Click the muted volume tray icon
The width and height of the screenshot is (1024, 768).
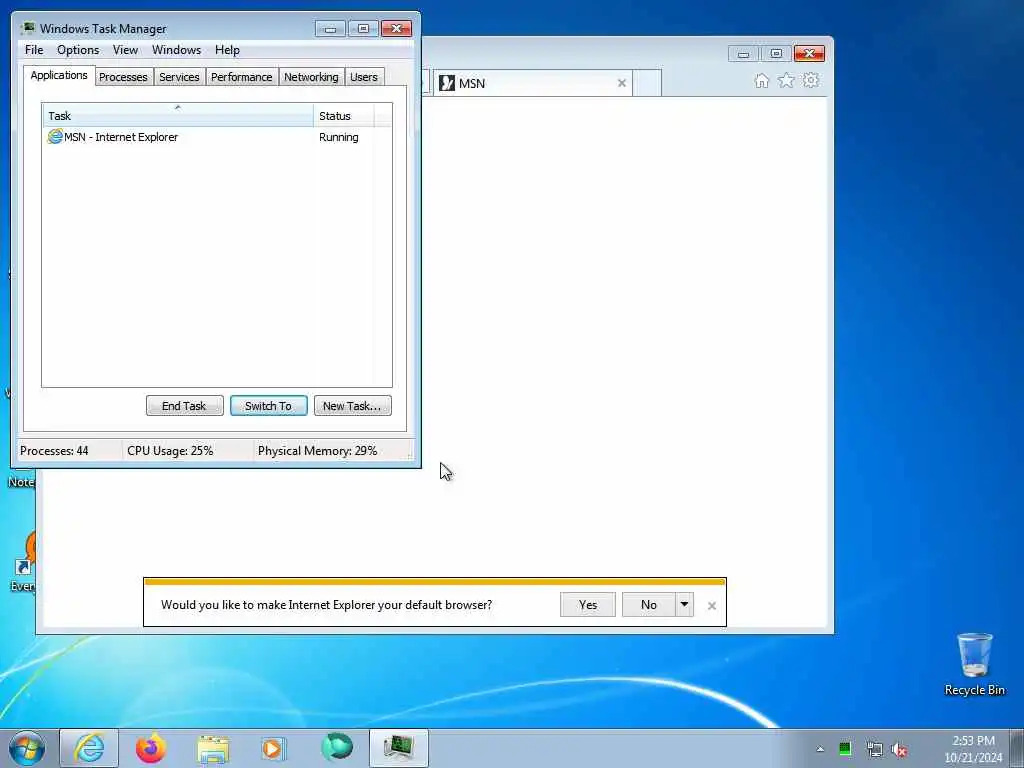tap(900, 750)
